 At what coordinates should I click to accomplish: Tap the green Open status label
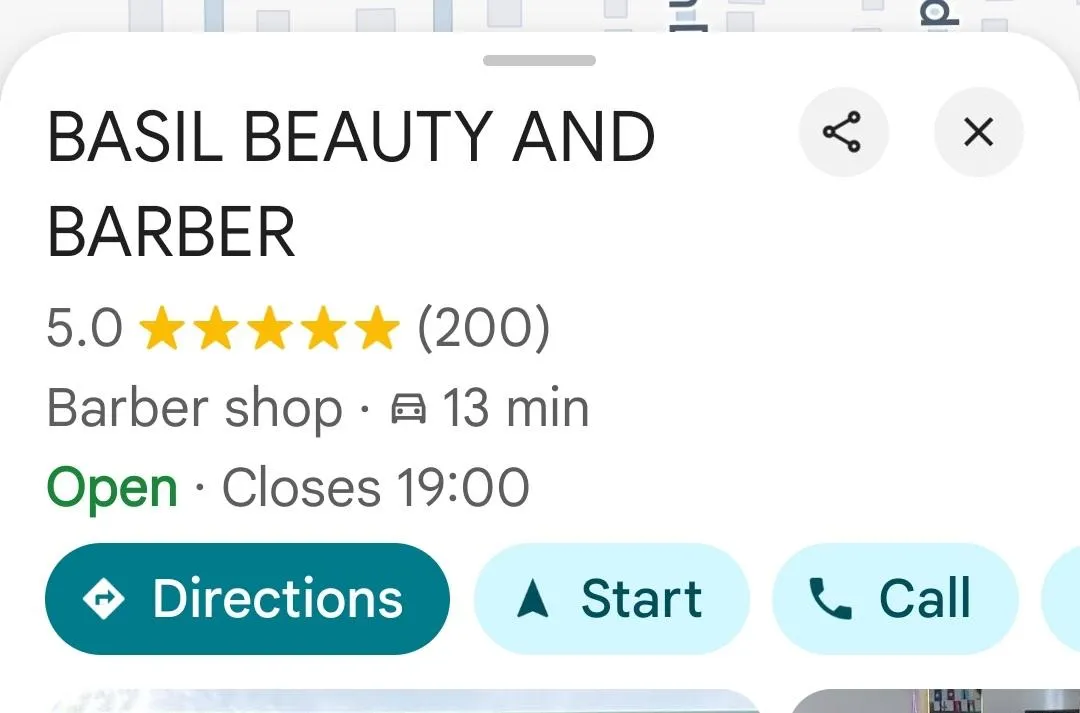pyautogui.click(x=112, y=489)
